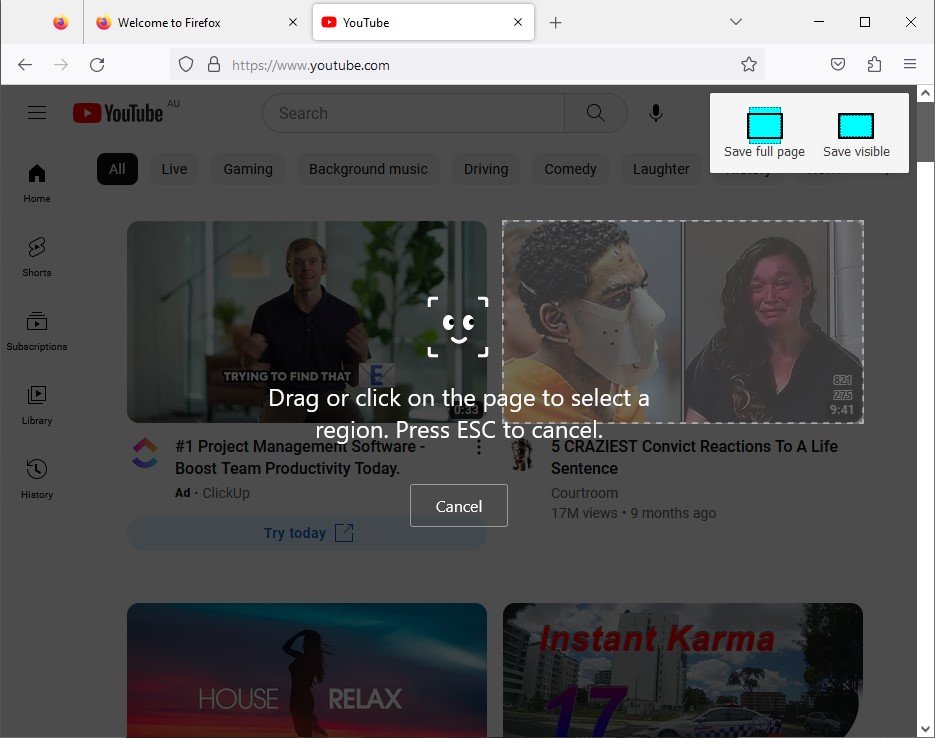
Task: Choose Save visible screenshot option
Action: click(x=856, y=133)
